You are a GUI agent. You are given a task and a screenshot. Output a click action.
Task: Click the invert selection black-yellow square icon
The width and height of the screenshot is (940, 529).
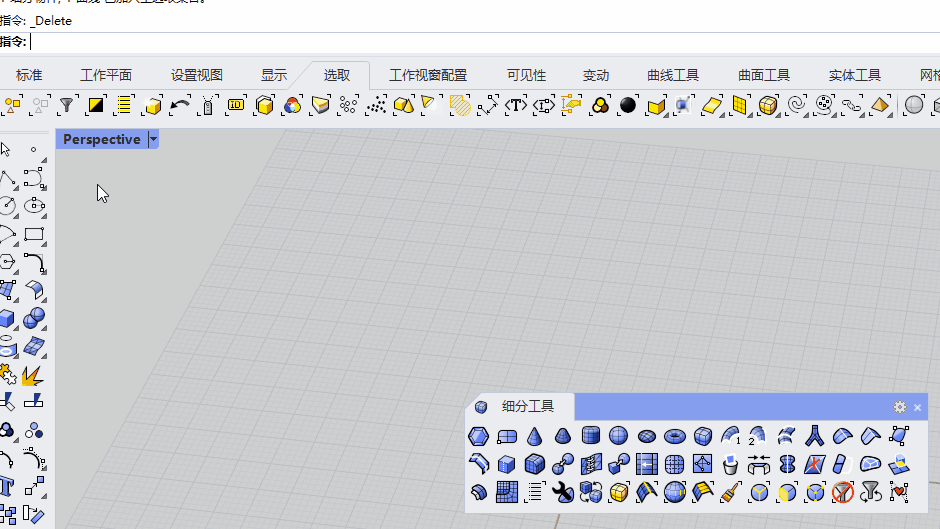[96, 106]
